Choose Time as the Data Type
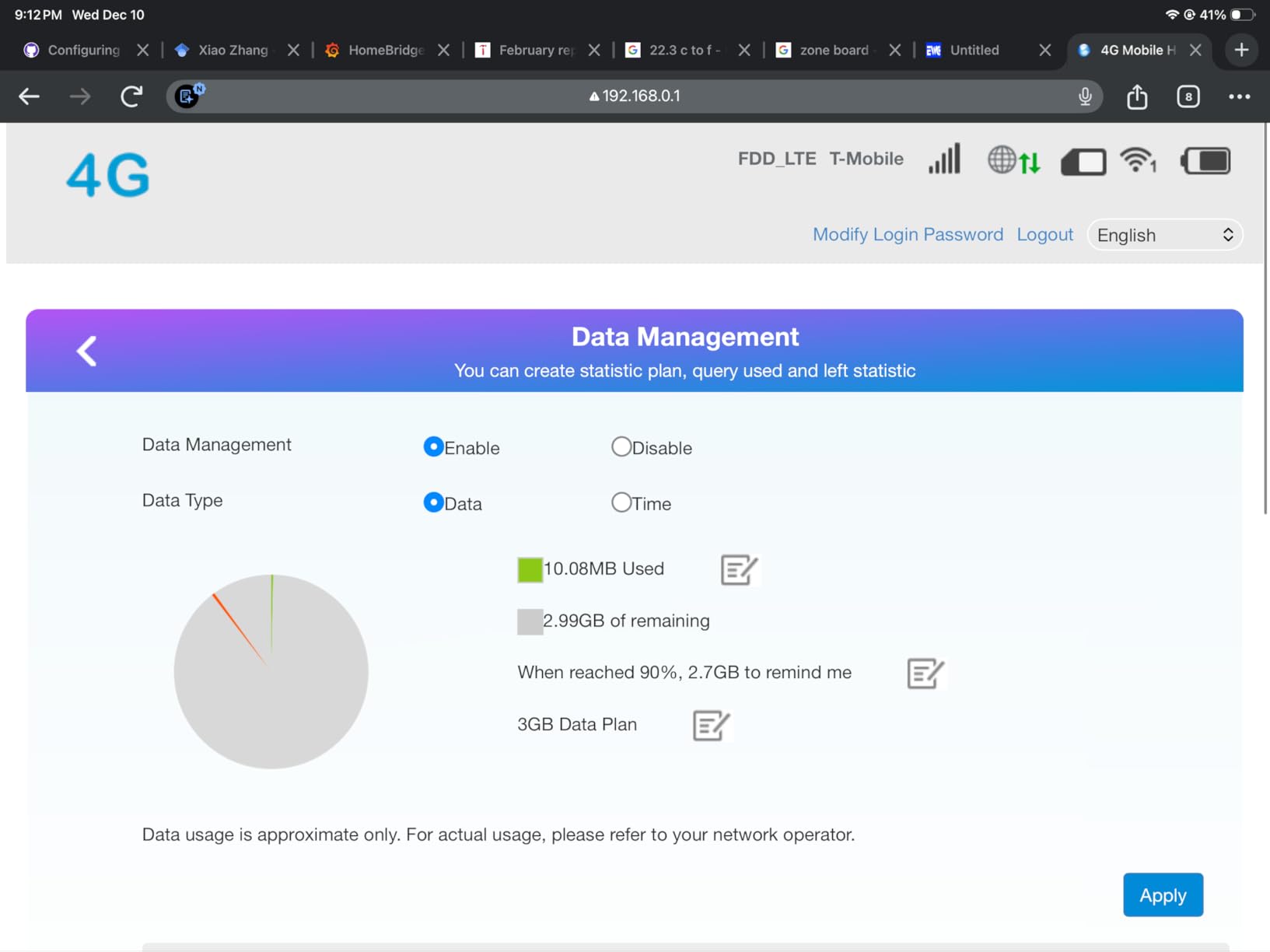The height and width of the screenshot is (952, 1270). 621,502
